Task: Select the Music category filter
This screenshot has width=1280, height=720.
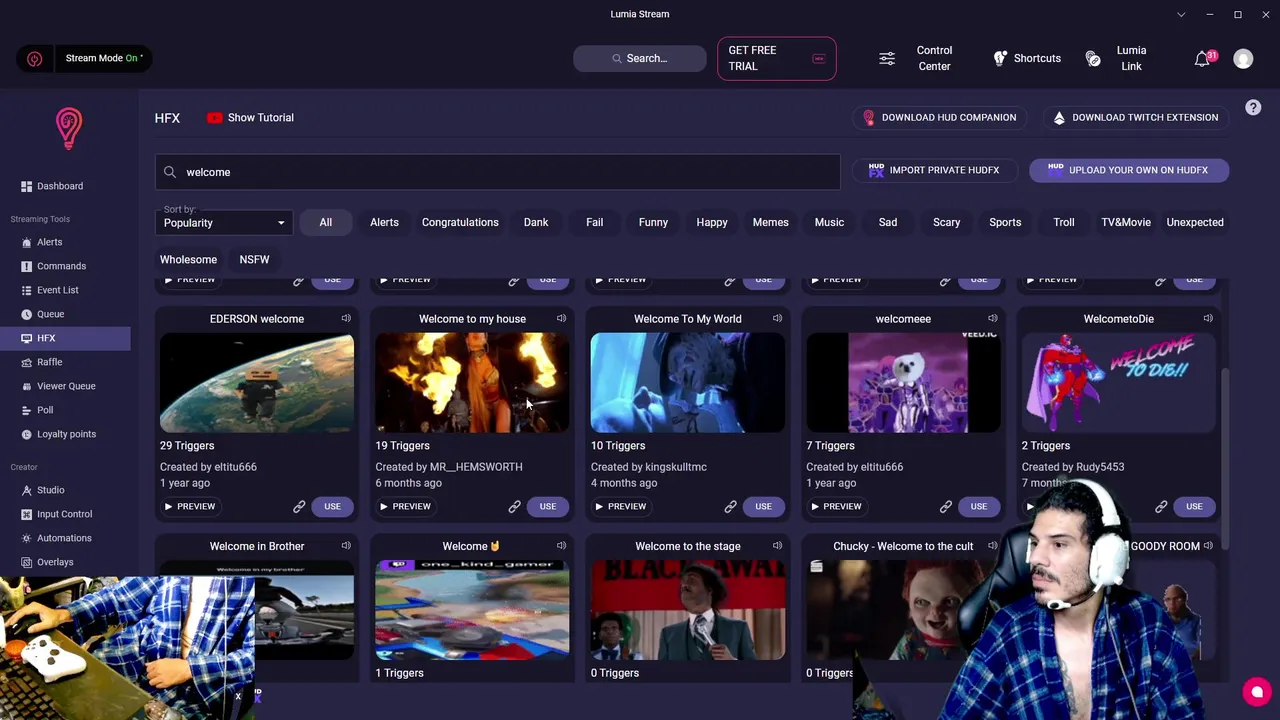Action: pos(829,222)
